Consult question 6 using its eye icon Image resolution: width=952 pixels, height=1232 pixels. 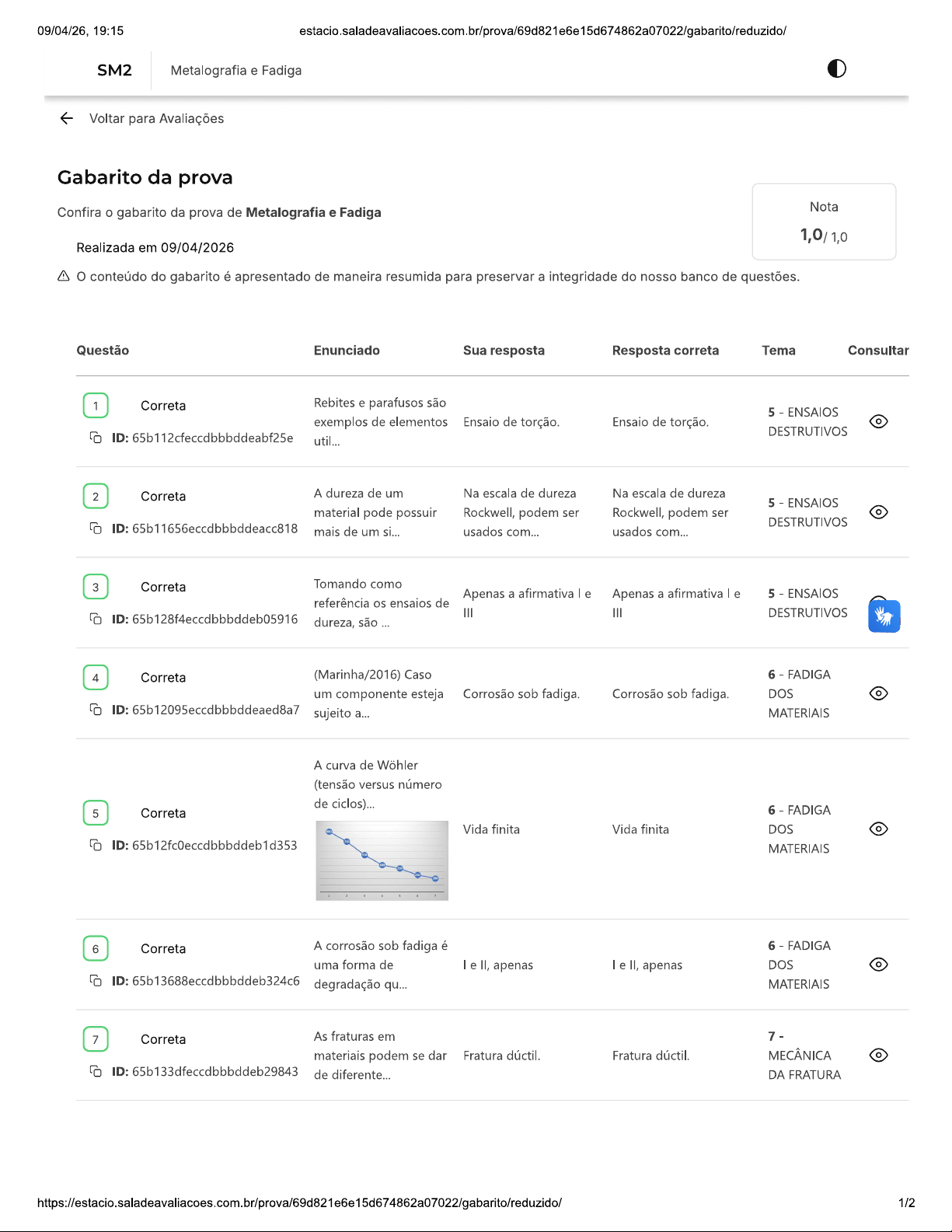[878, 965]
